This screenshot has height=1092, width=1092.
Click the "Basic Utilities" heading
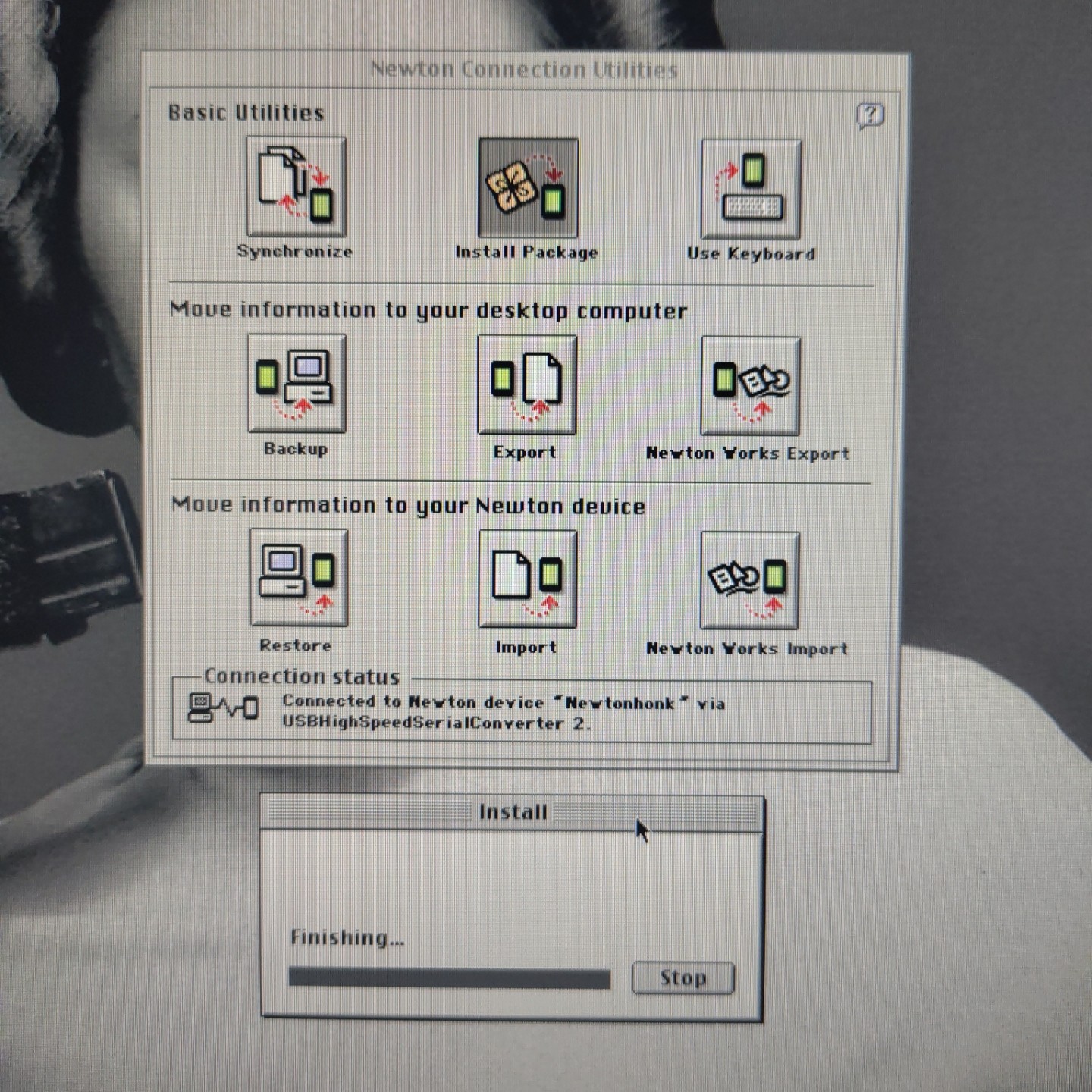(246, 113)
